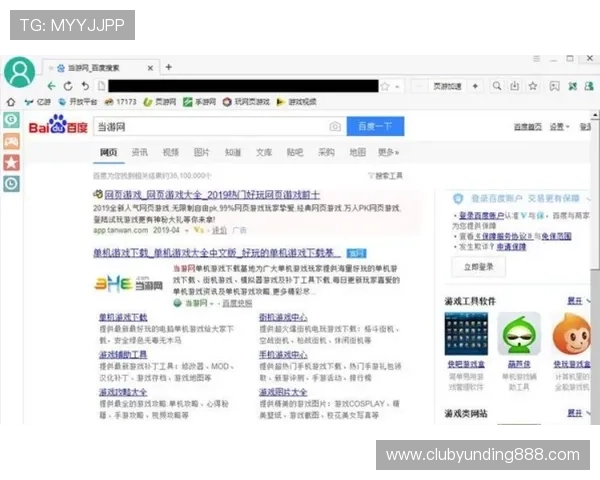Open the red star sidebar icon
Image resolution: width=600 pixels, height=480 pixels.
point(11,163)
